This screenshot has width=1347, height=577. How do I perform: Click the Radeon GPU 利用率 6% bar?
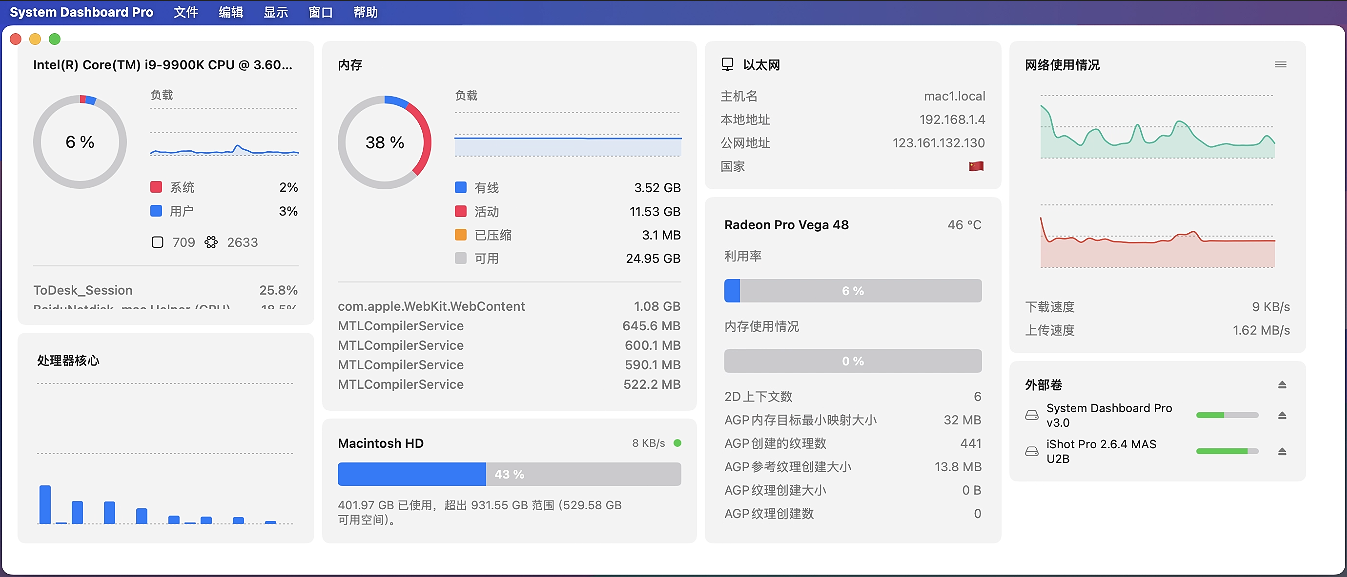(x=852, y=291)
